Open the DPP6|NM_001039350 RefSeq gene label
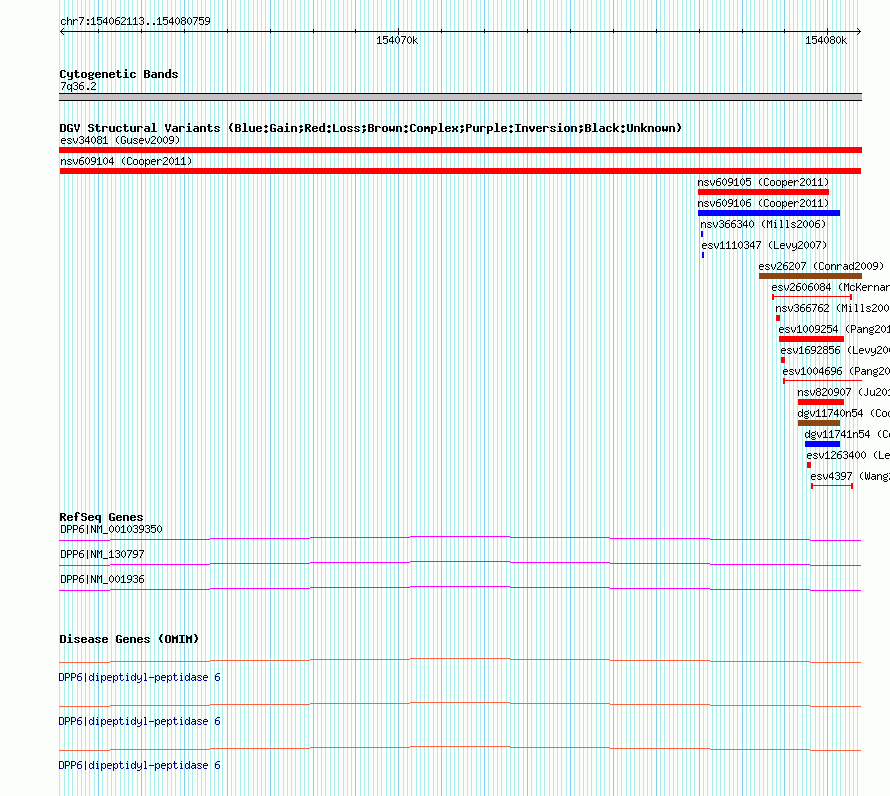The image size is (890, 796). point(111,529)
